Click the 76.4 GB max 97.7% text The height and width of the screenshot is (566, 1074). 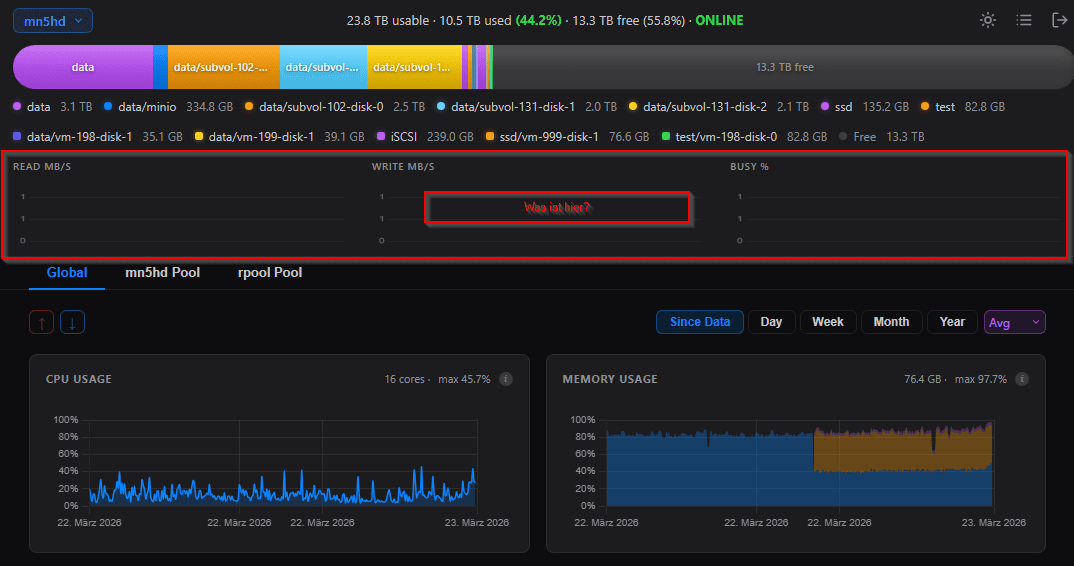[956, 379]
